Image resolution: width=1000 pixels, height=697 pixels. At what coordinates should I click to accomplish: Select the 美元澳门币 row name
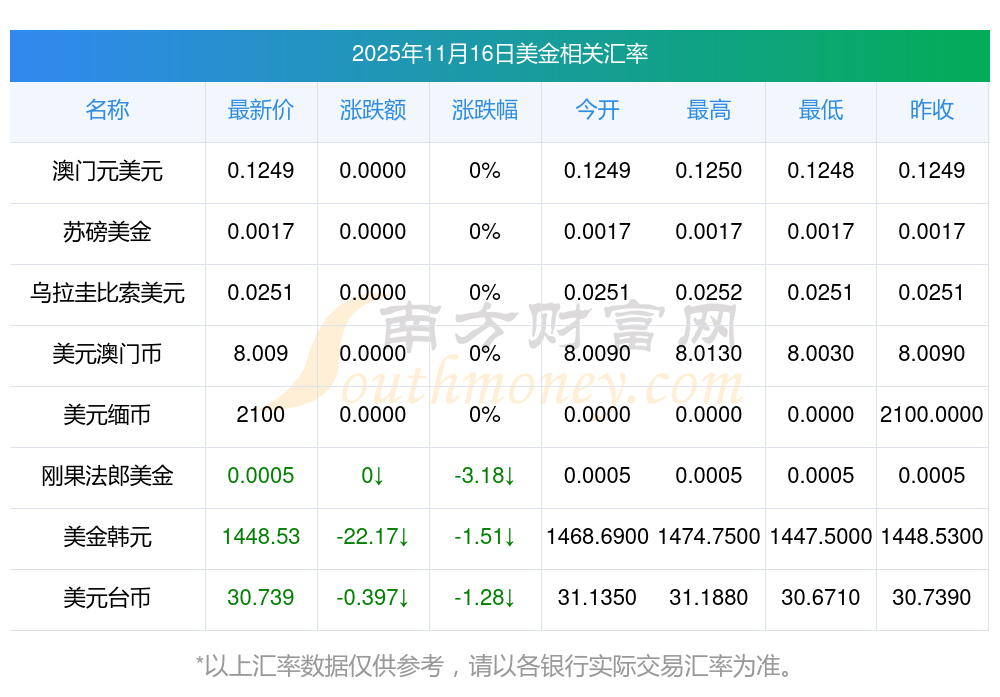[x=107, y=354]
